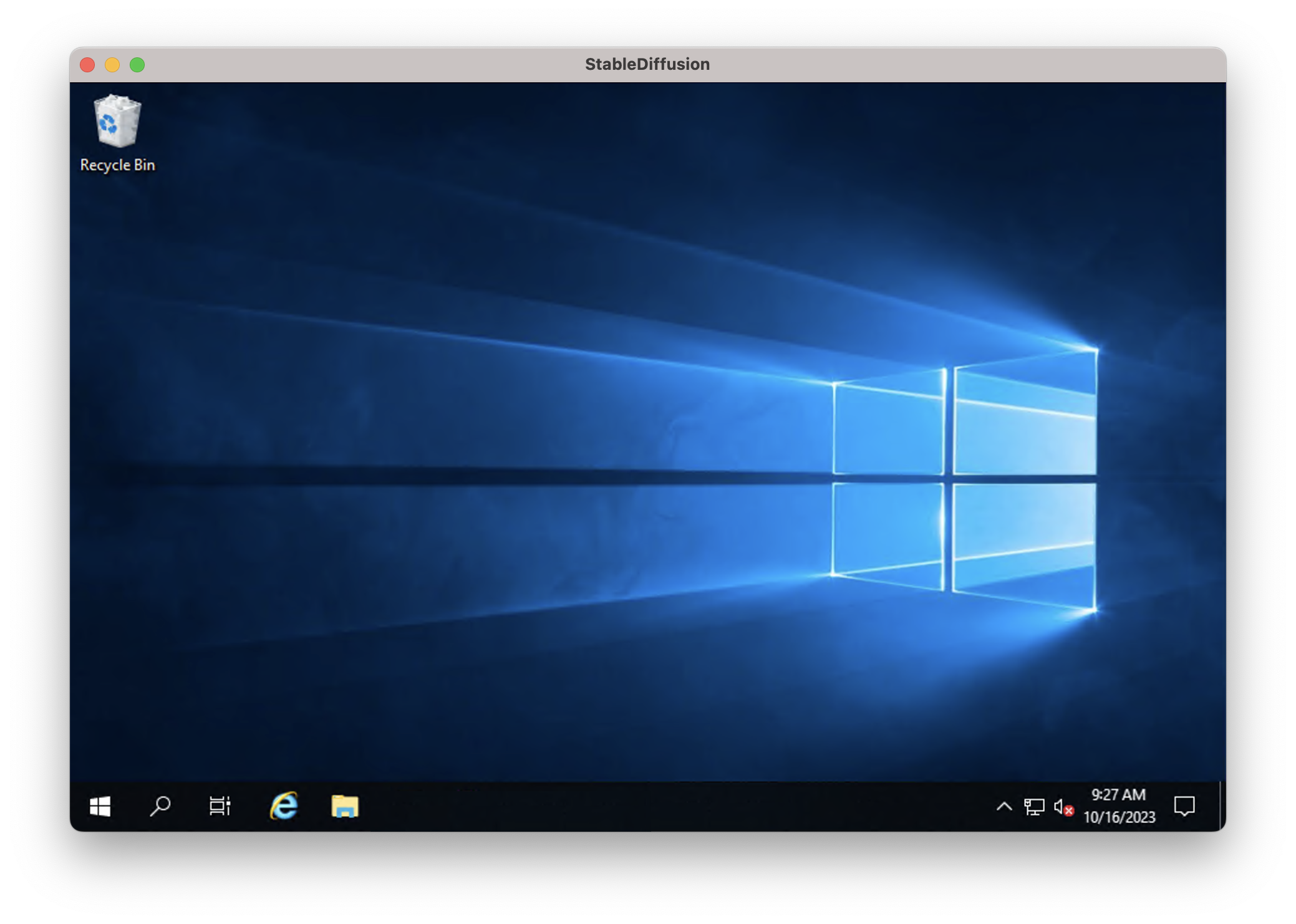Expand the hidden tray icons chevron
This screenshot has width=1296, height=924.
click(x=1004, y=806)
